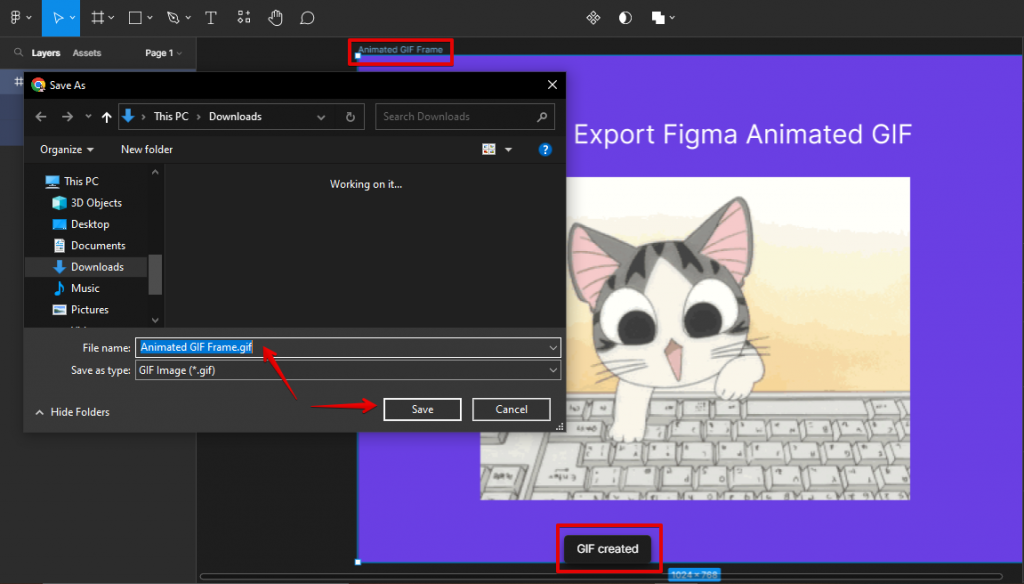Select the Move tool in Figma toolbar
Image resolution: width=1024 pixels, height=584 pixels.
[x=57, y=18]
